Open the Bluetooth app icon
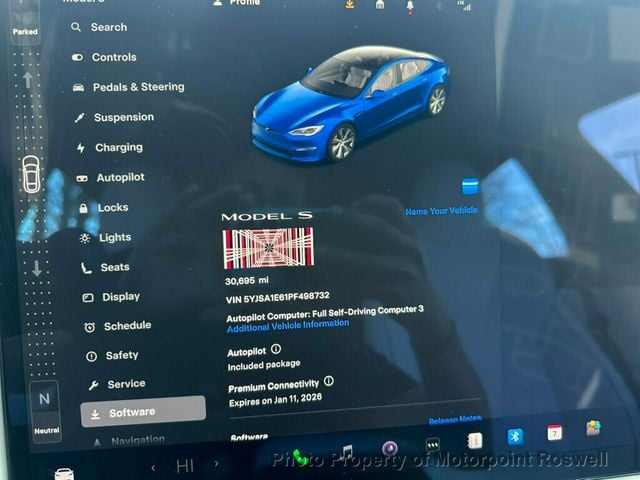 click(515, 437)
